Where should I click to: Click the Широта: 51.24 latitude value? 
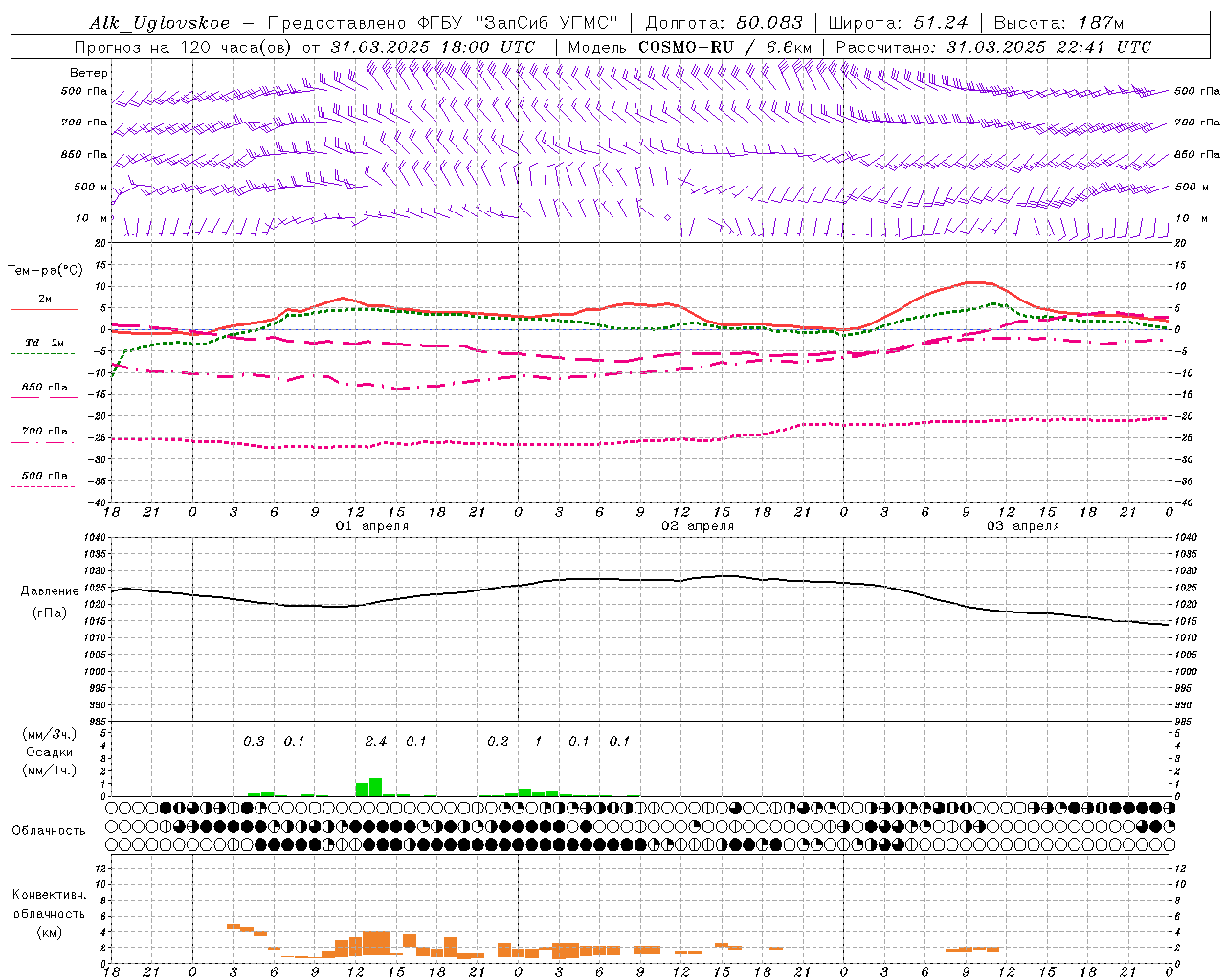[898, 23]
